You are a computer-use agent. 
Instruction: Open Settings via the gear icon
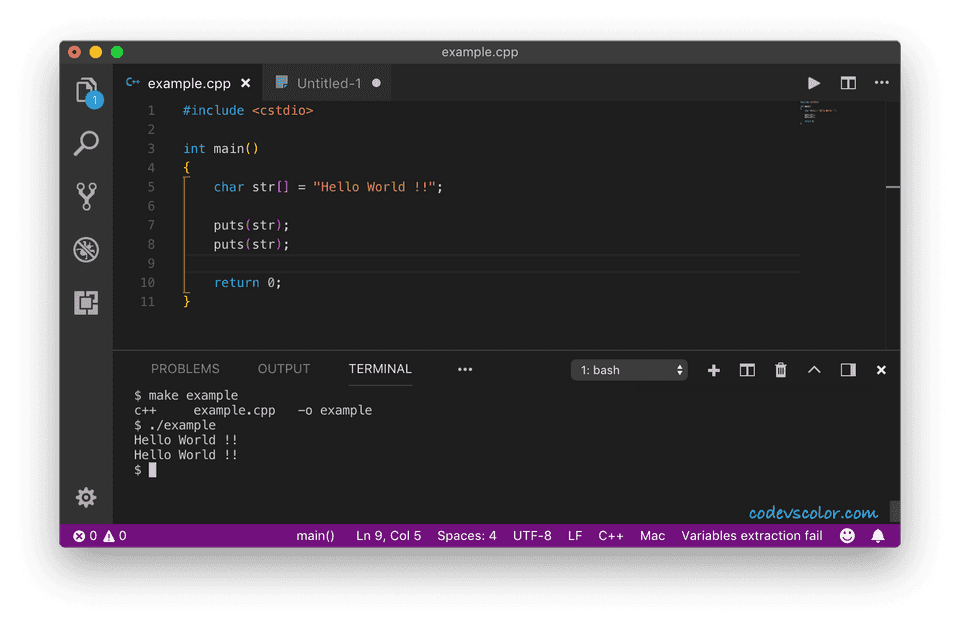point(86,497)
